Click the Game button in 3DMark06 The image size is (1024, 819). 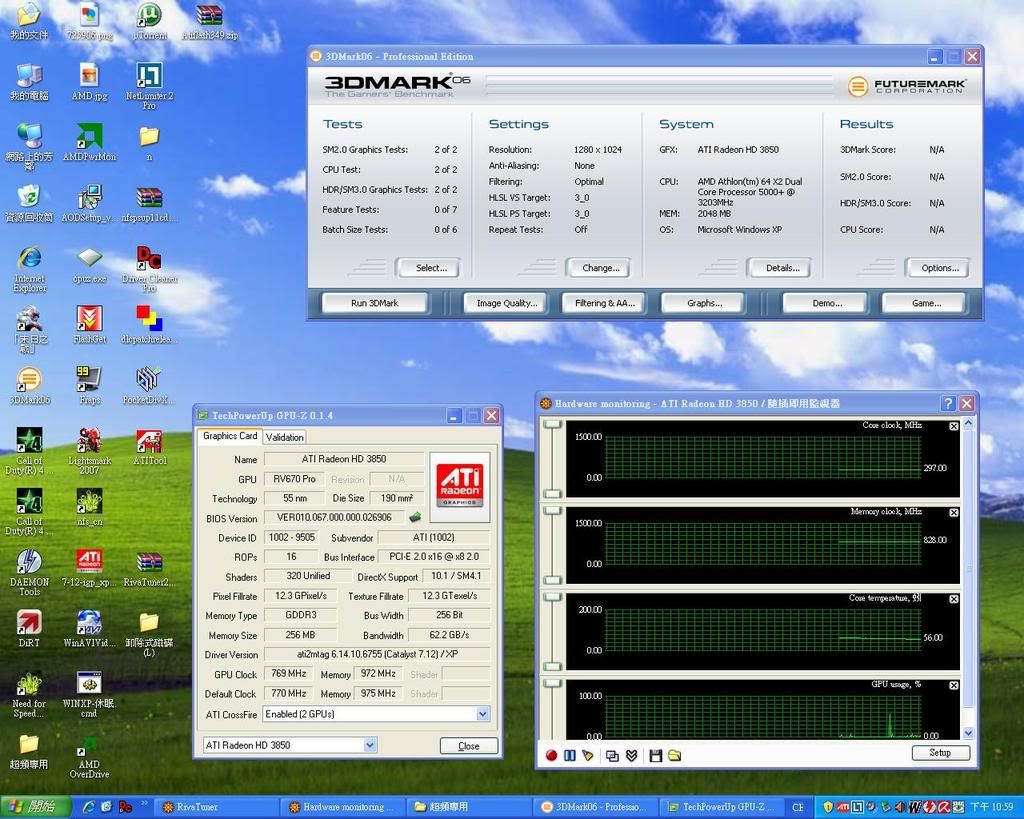pyautogui.click(x=926, y=303)
